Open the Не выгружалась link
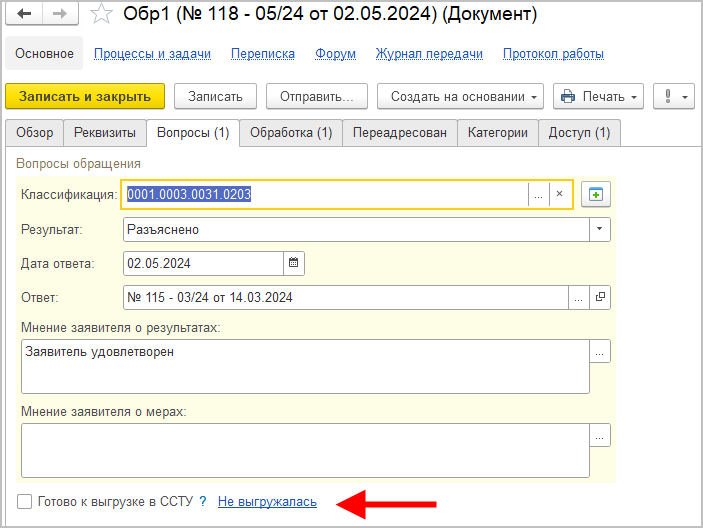 coord(267,502)
